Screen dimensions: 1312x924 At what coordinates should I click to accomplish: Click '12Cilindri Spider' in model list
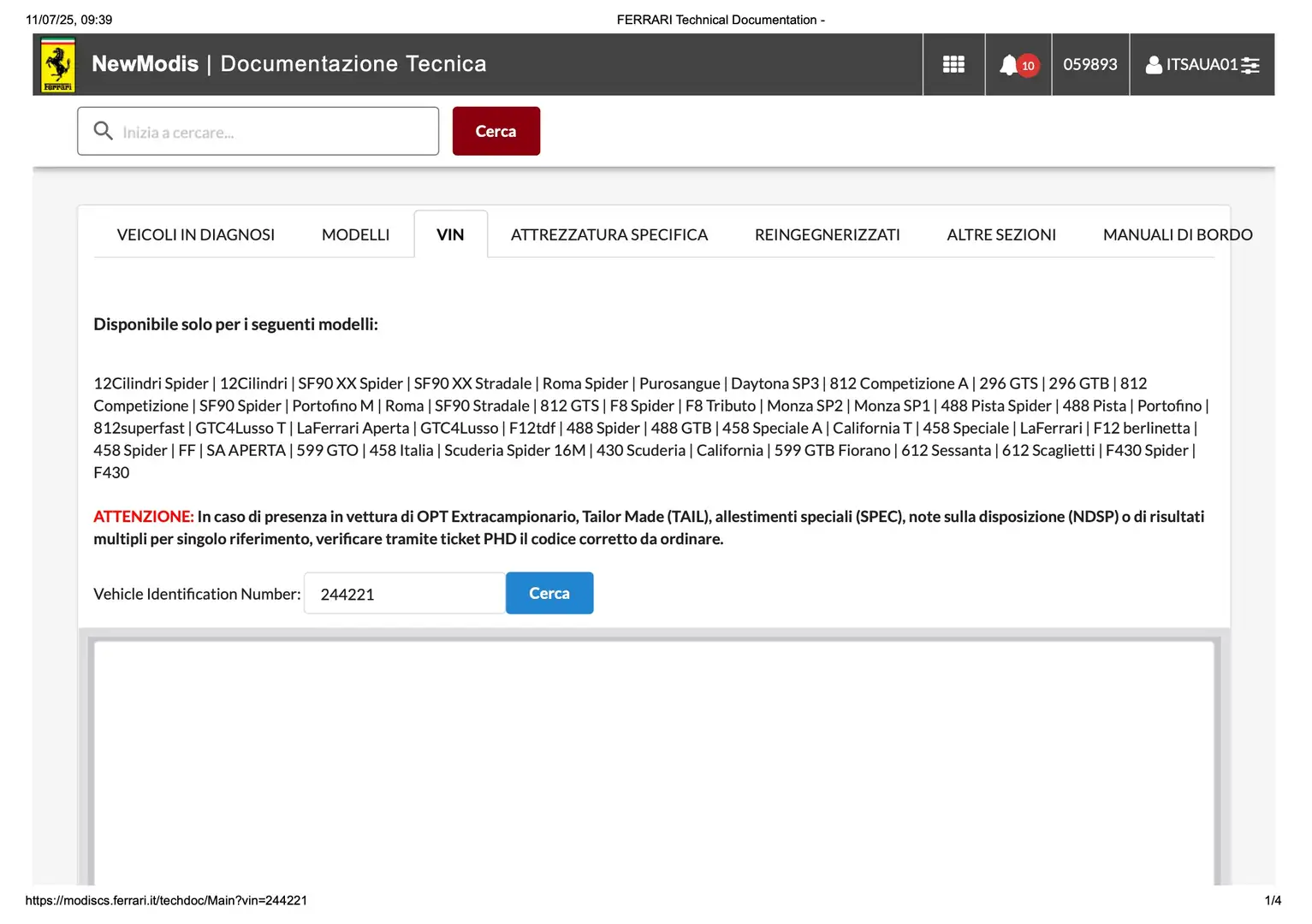(x=151, y=383)
